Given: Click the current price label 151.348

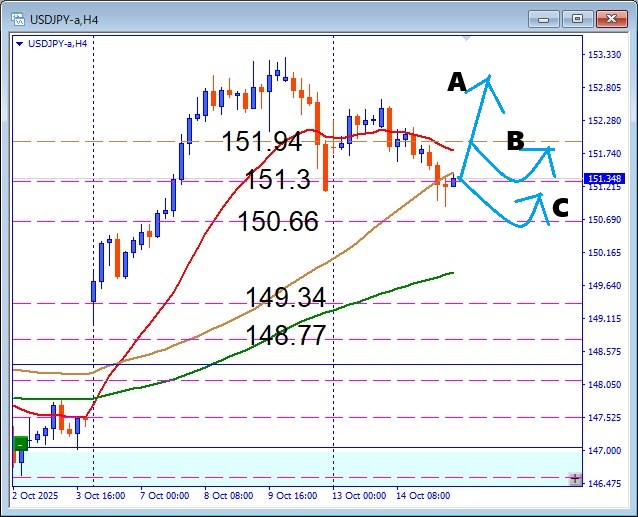Looking at the screenshot, I should (x=607, y=179).
